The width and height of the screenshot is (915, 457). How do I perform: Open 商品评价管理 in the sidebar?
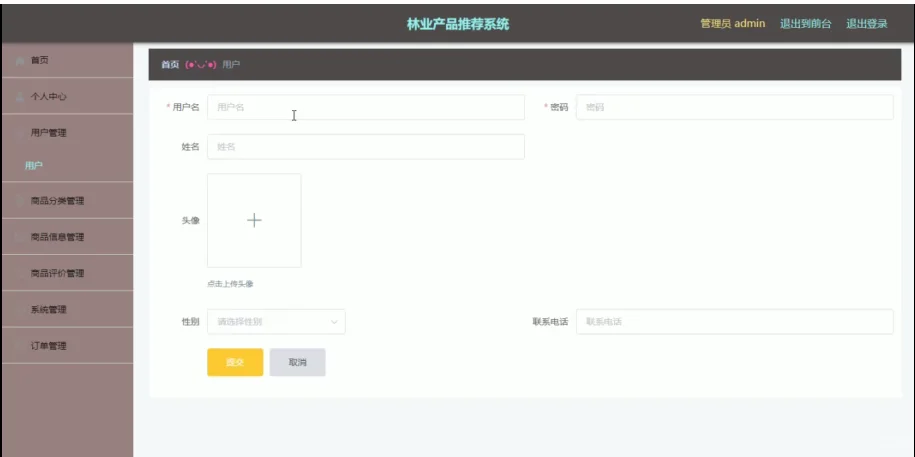coord(67,273)
